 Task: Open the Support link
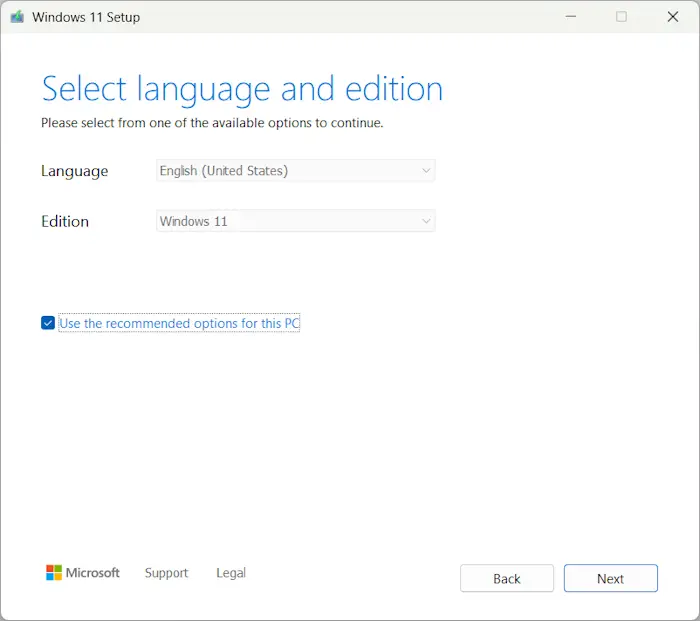tap(166, 573)
